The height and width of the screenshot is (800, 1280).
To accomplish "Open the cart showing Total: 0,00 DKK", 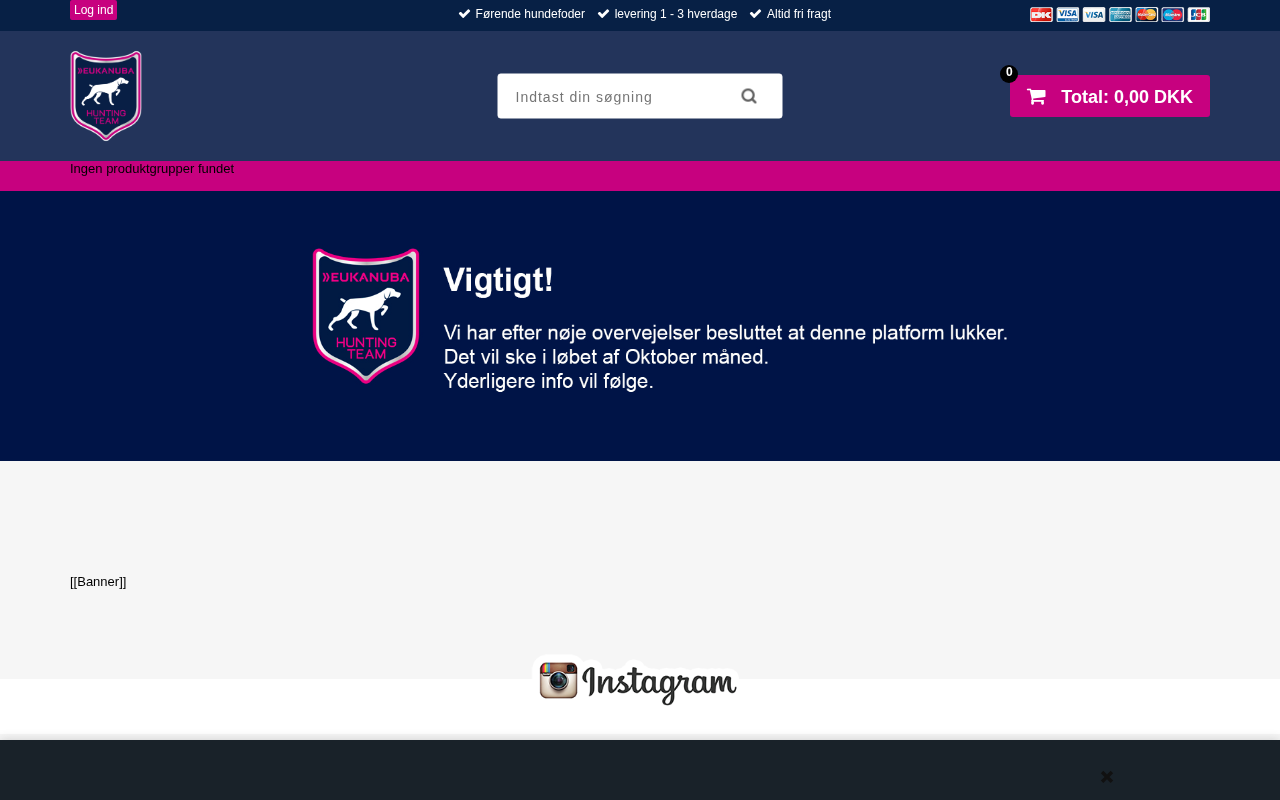I will [1110, 96].
